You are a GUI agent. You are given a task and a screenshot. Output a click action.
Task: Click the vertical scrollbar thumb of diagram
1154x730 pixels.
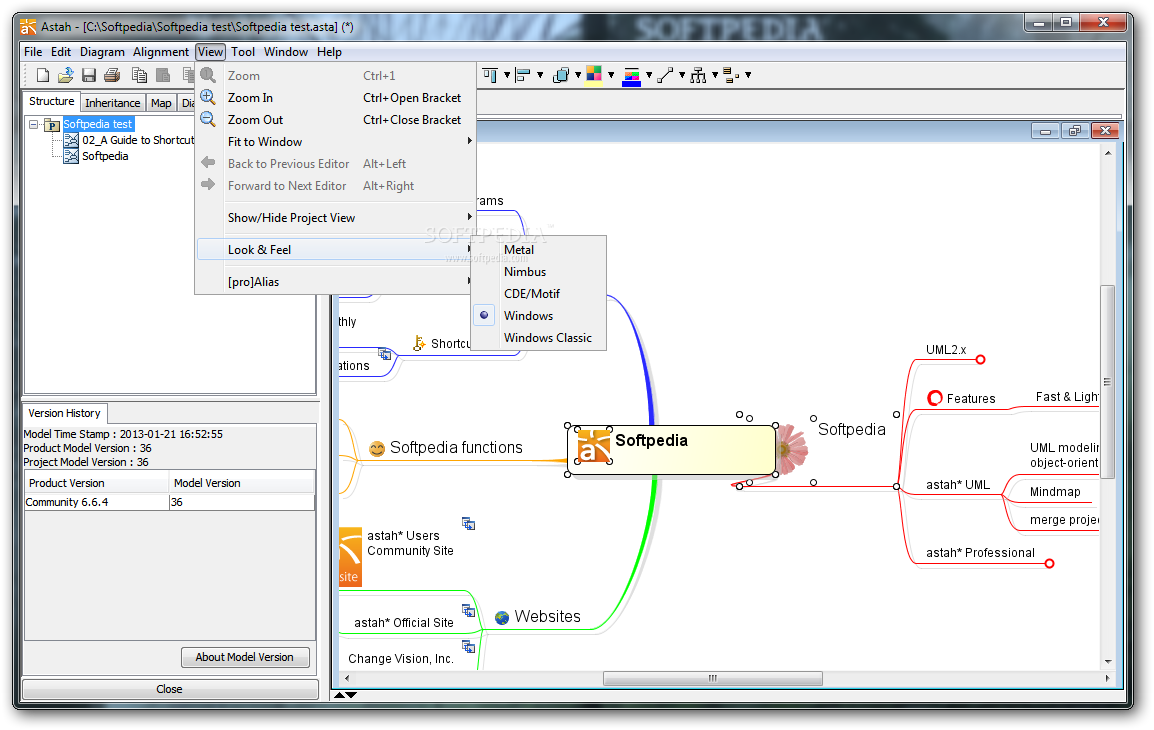point(1107,381)
